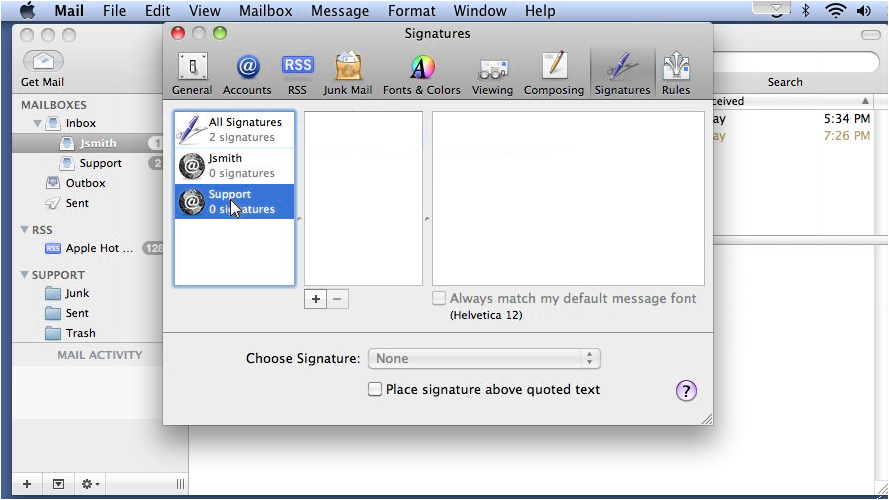Select the message received at 5:34 PM
889x500 pixels.
[794, 119]
